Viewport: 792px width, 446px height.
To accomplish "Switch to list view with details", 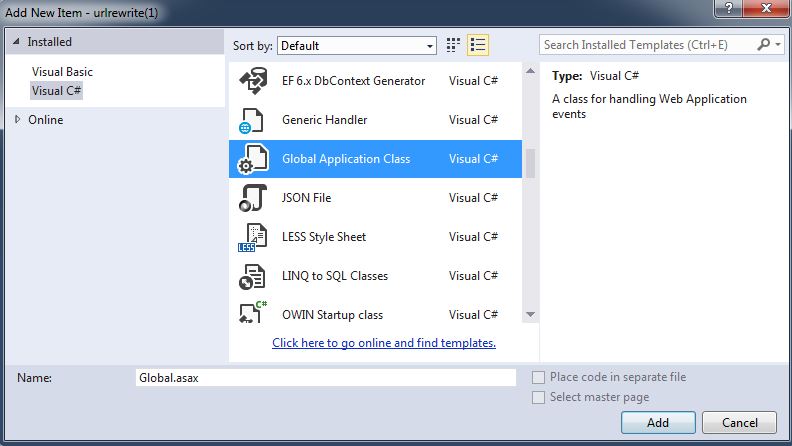I will pos(478,45).
